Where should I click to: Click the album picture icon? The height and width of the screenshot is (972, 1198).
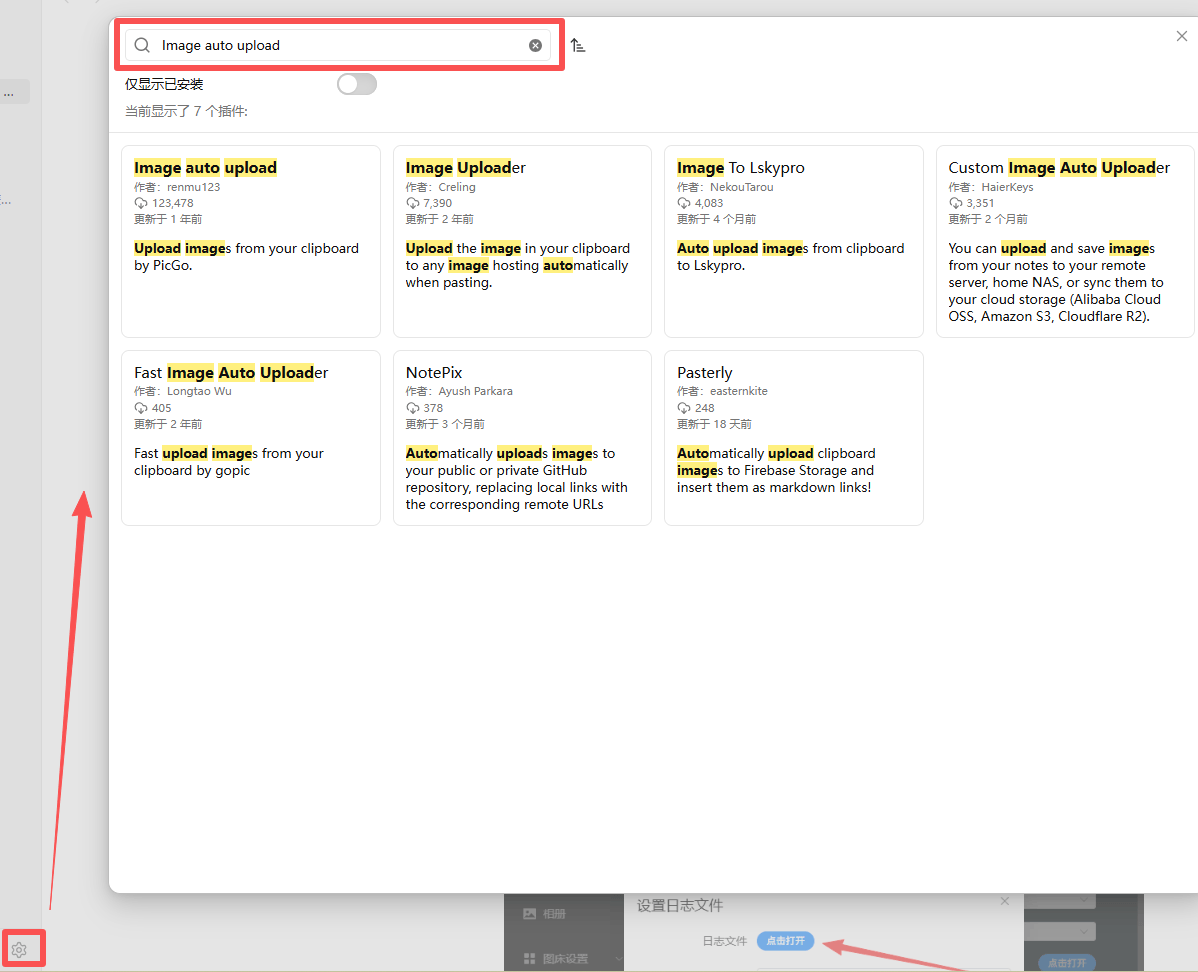click(529, 914)
